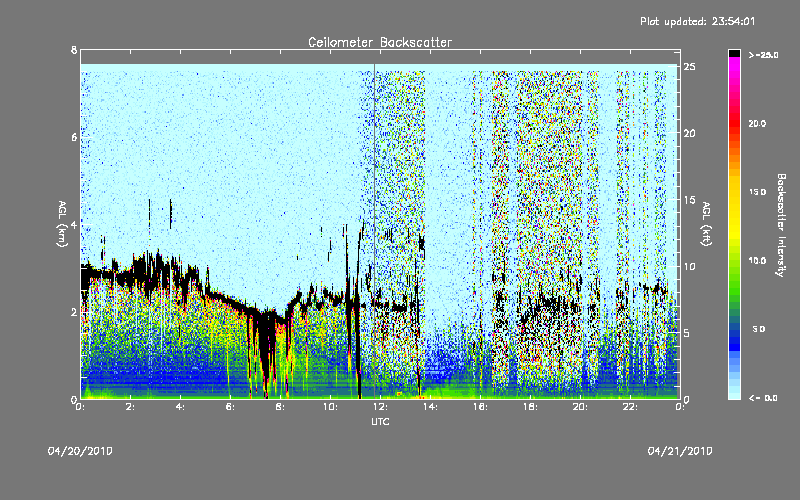Click the "10.0" colorbar value label

(x=757, y=260)
